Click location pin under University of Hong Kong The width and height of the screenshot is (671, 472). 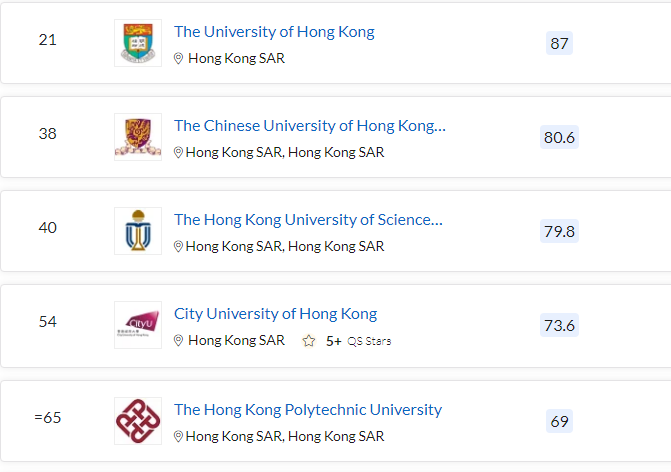coord(179,59)
